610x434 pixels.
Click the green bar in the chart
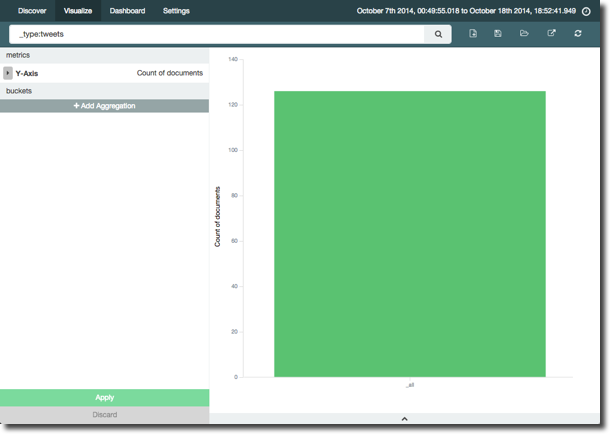(x=410, y=233)
